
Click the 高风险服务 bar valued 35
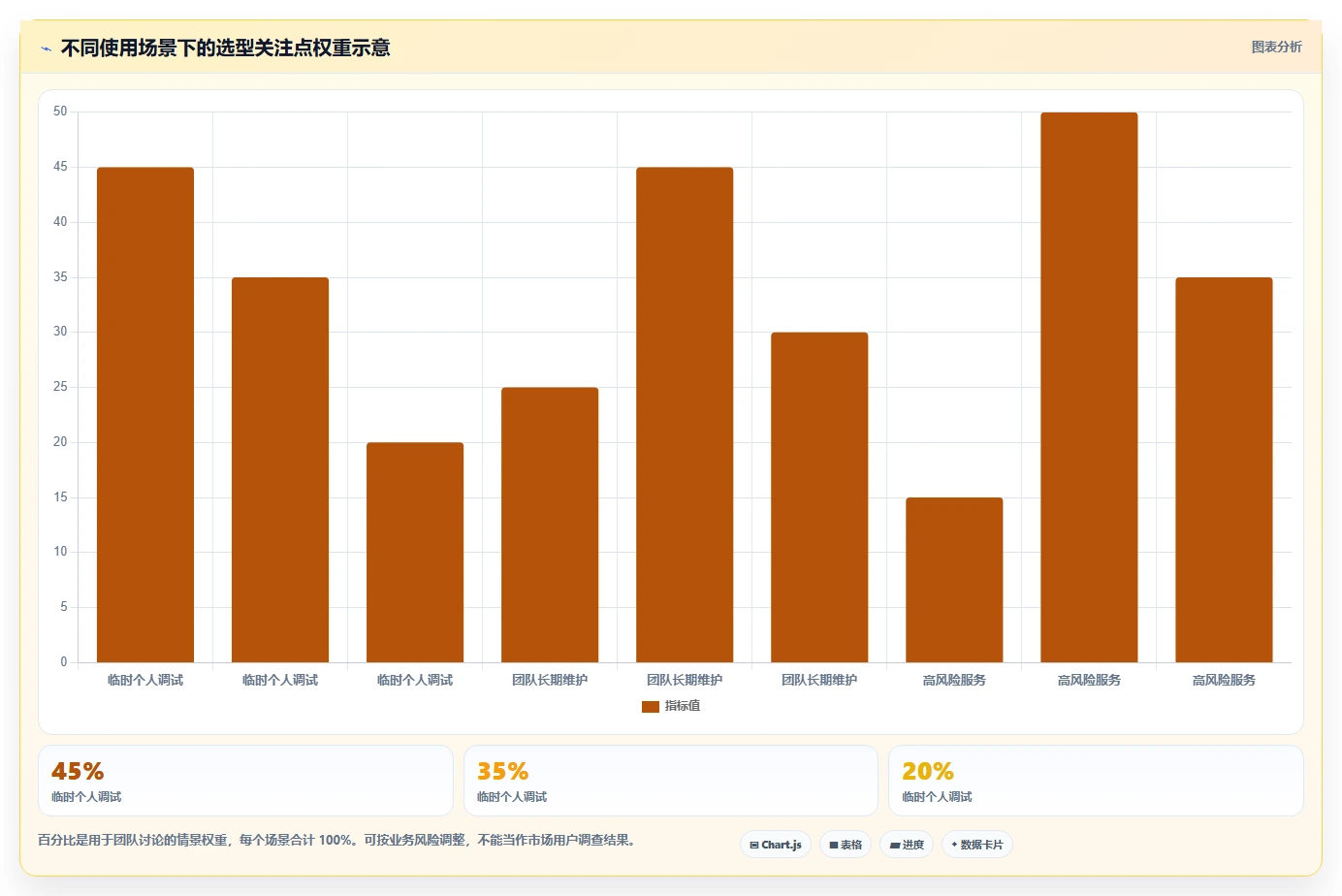[x=1224, y=470]
